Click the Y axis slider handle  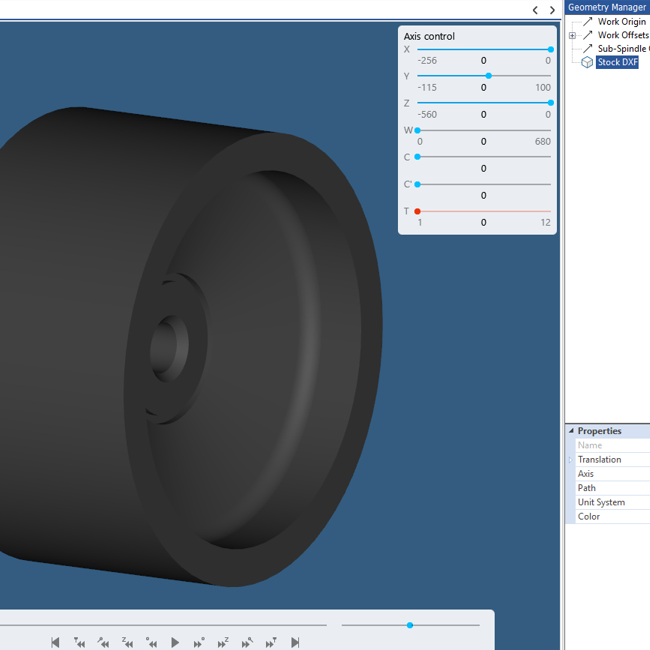tap(488, 76)
